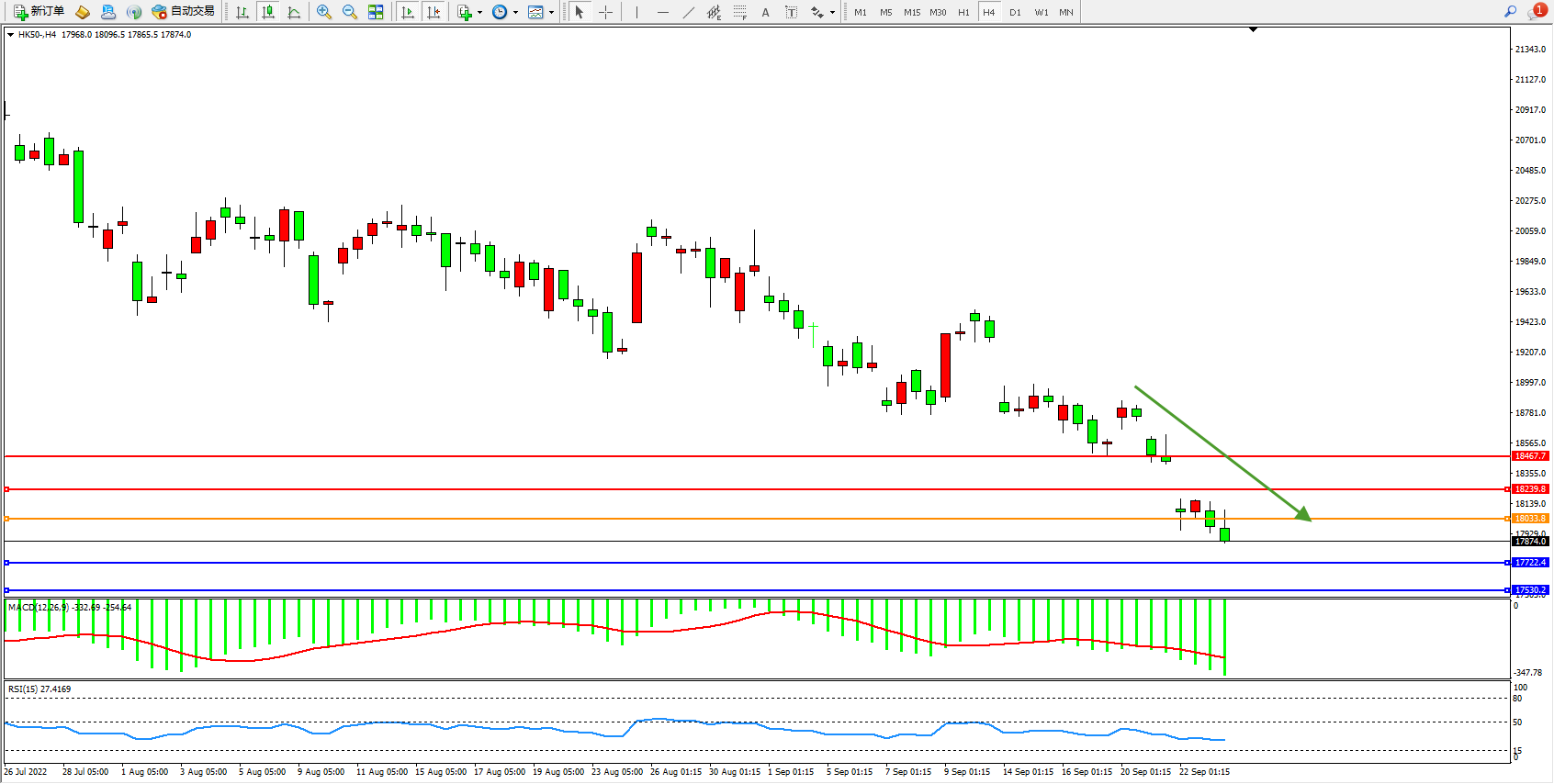Select the trendline drawing tool

pyautogui.click(x=689, y=12)
